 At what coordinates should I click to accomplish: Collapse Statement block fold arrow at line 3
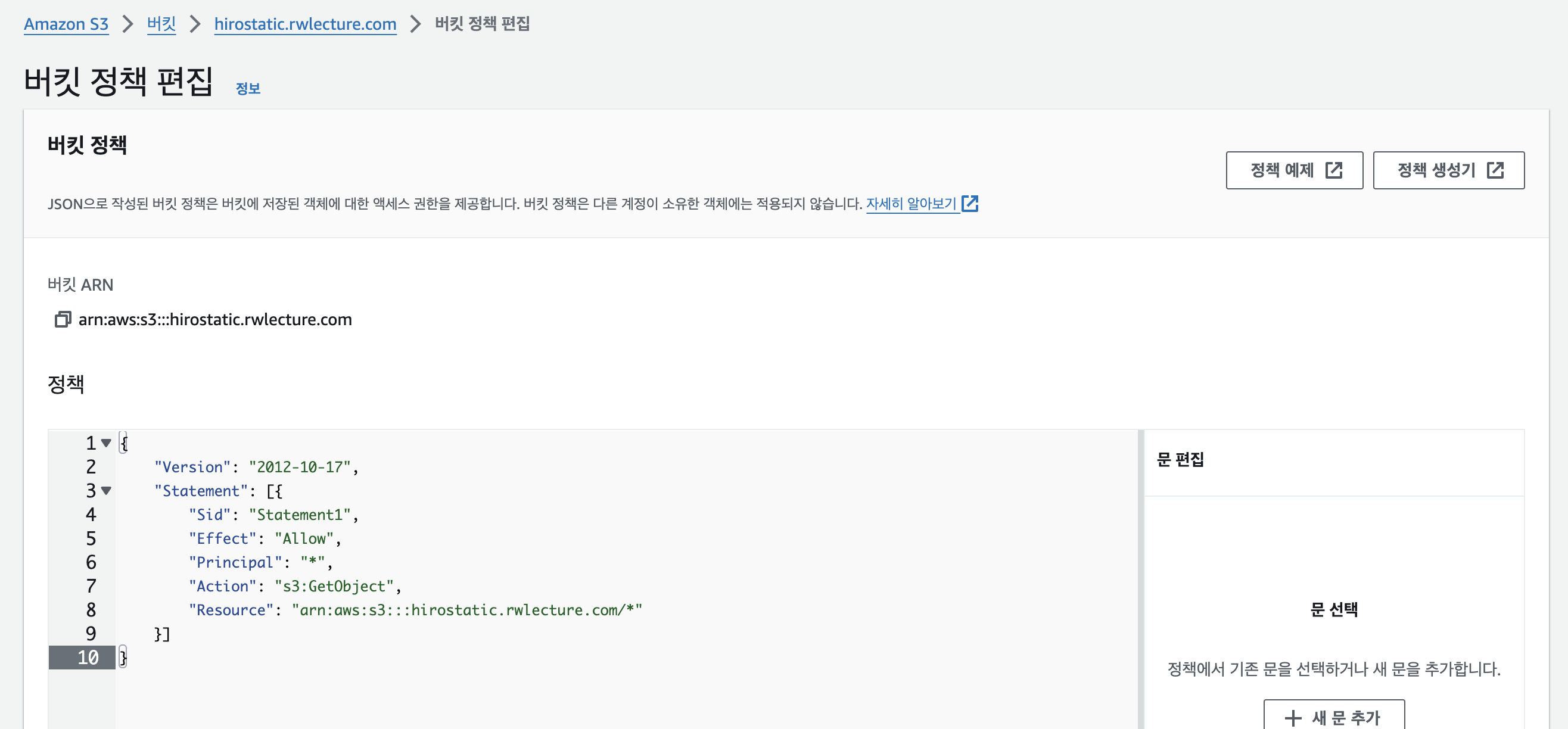107,490
